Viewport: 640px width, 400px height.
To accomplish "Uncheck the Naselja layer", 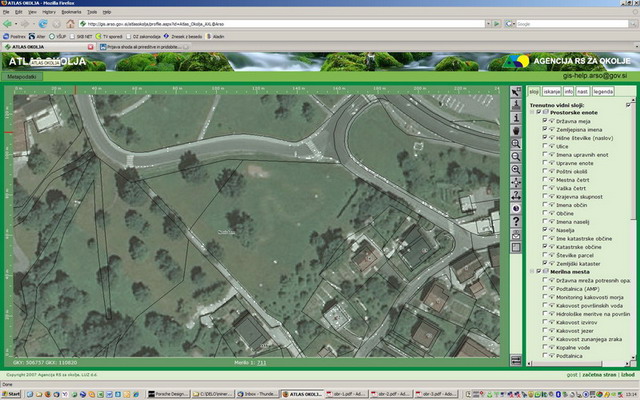I will (544, 228).
